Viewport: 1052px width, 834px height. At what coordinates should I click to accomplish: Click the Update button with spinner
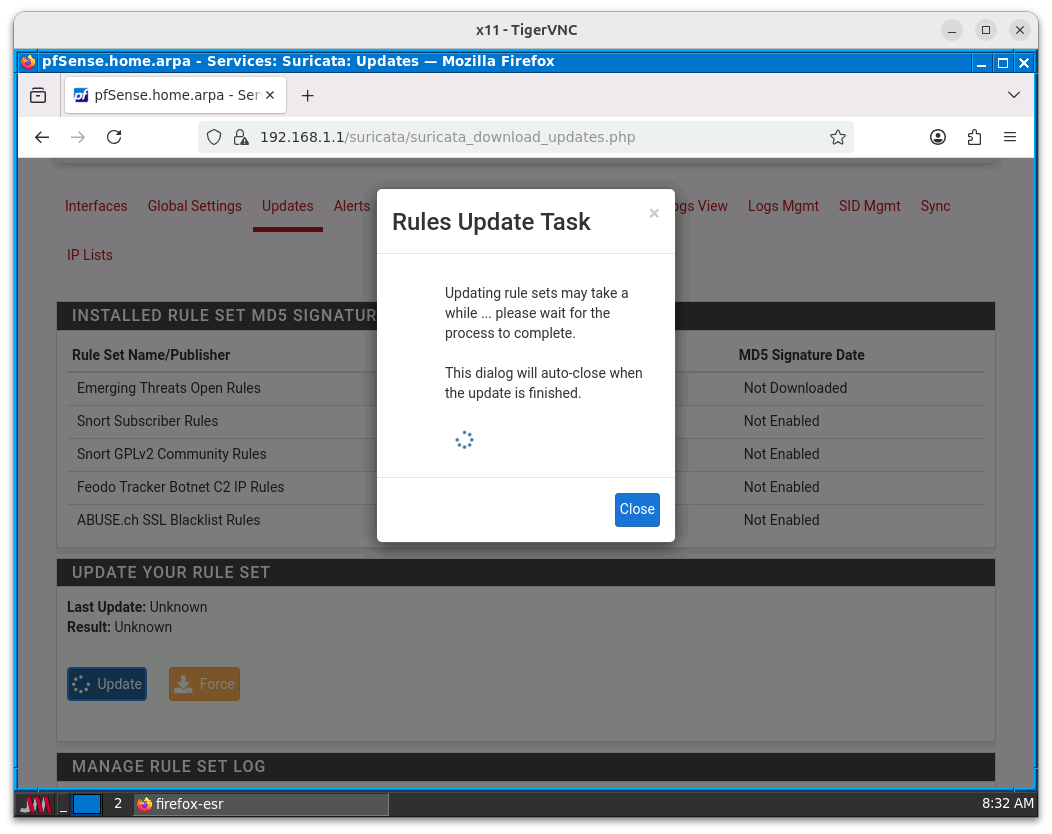[x=107, y=684]
